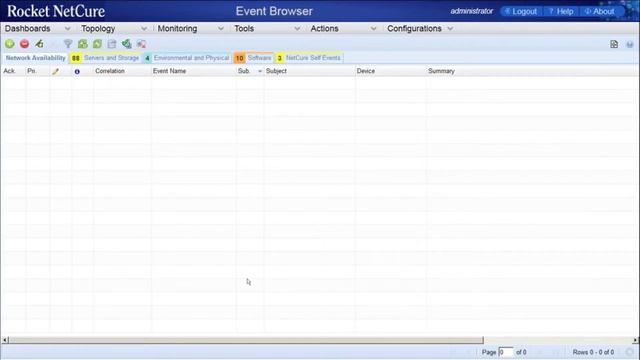Click the scrollbar right arrow
The image size is (640, 360).
635,340
